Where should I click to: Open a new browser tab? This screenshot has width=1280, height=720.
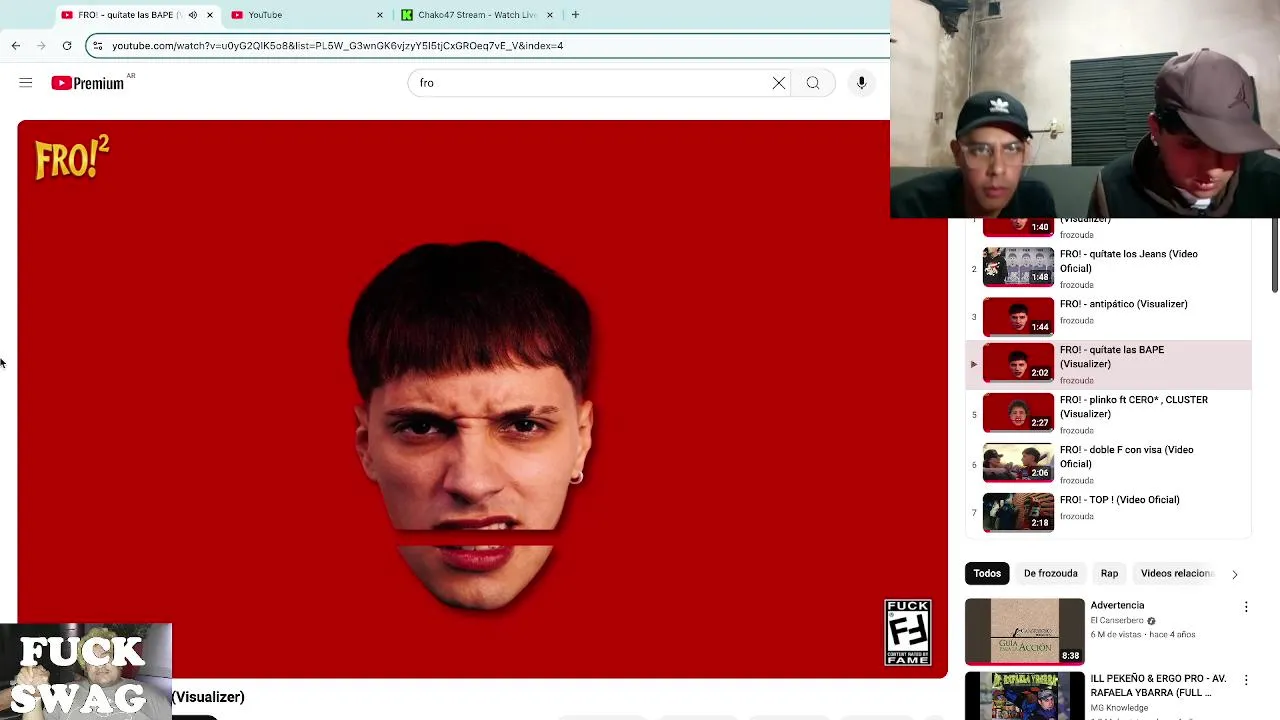[575, 15]
